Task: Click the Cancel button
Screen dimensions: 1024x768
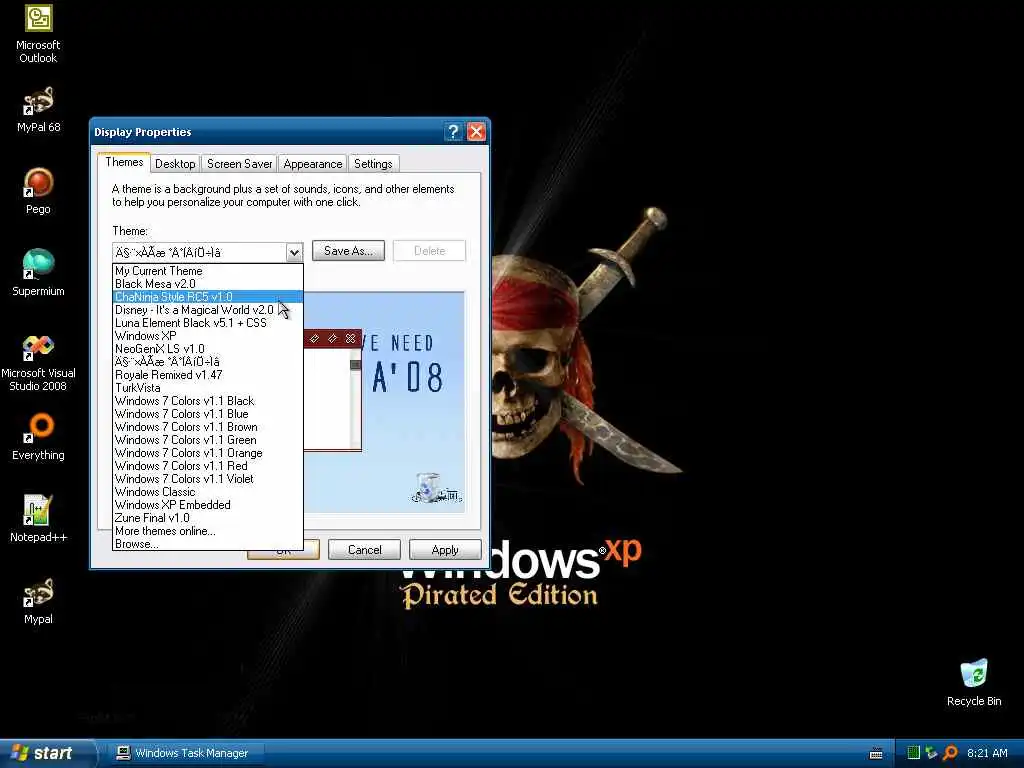Action: (x=364, y=550)
